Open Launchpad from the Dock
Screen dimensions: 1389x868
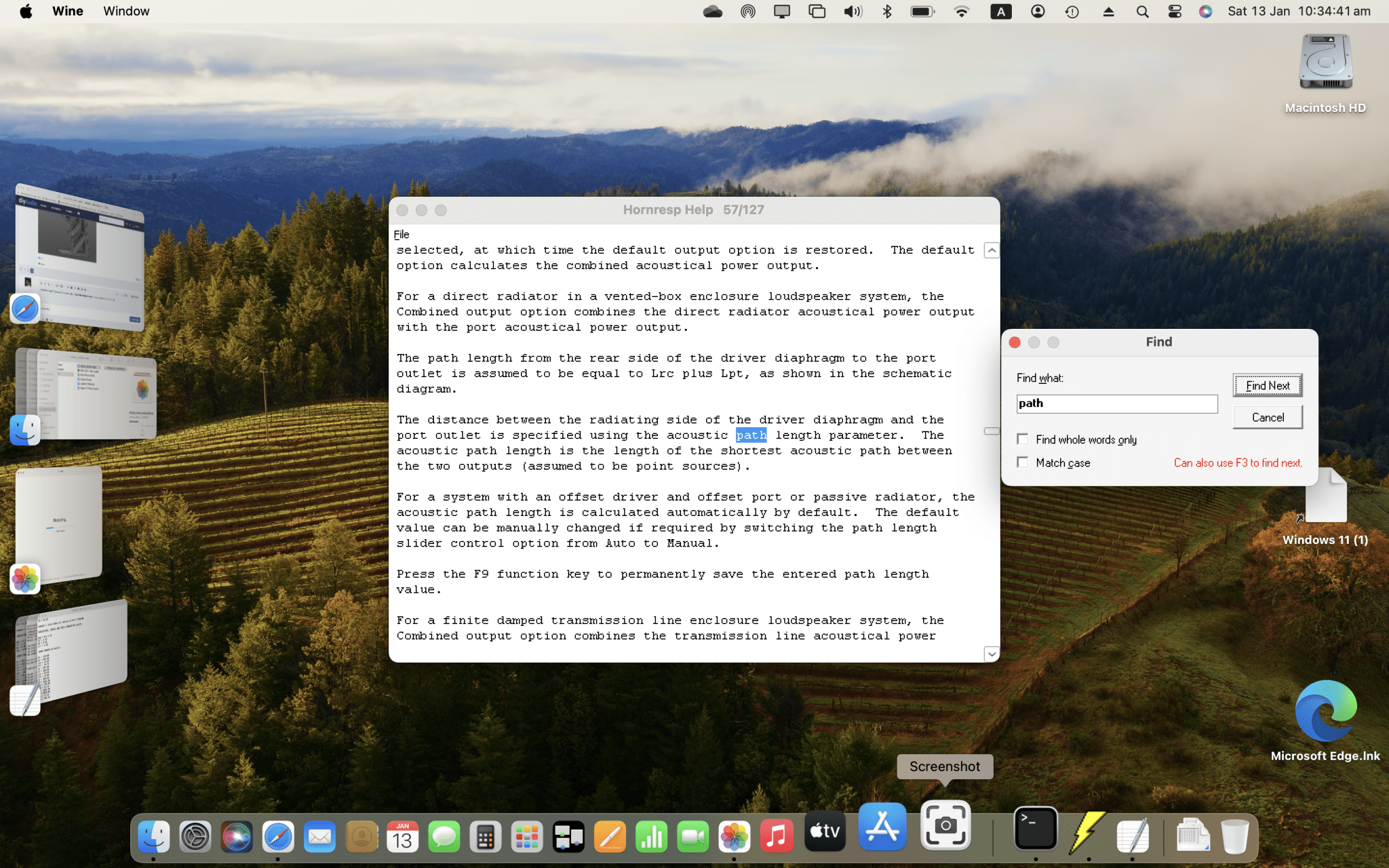(527, 837)
